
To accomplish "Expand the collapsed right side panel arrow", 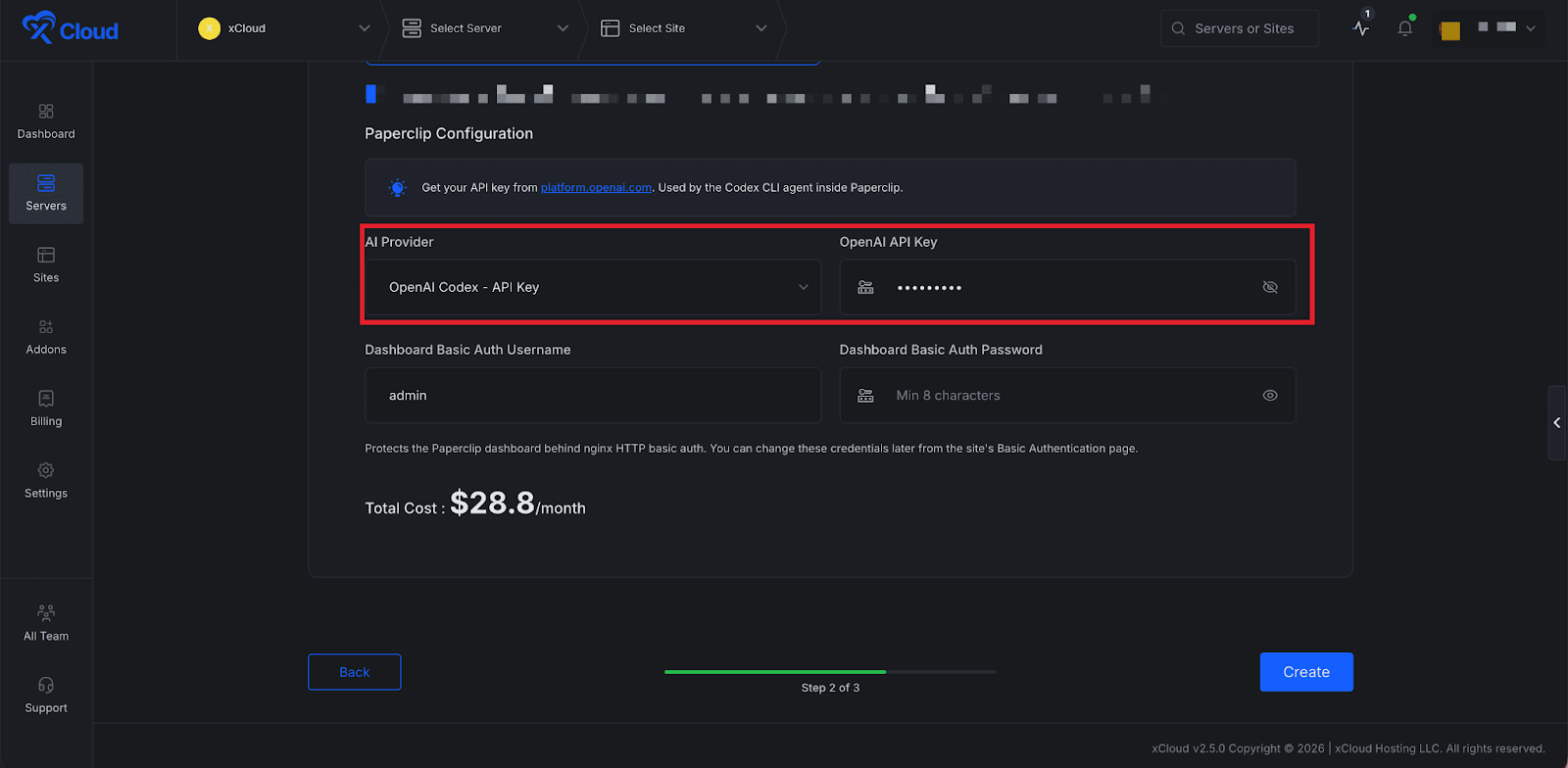I will (1557, 423).
